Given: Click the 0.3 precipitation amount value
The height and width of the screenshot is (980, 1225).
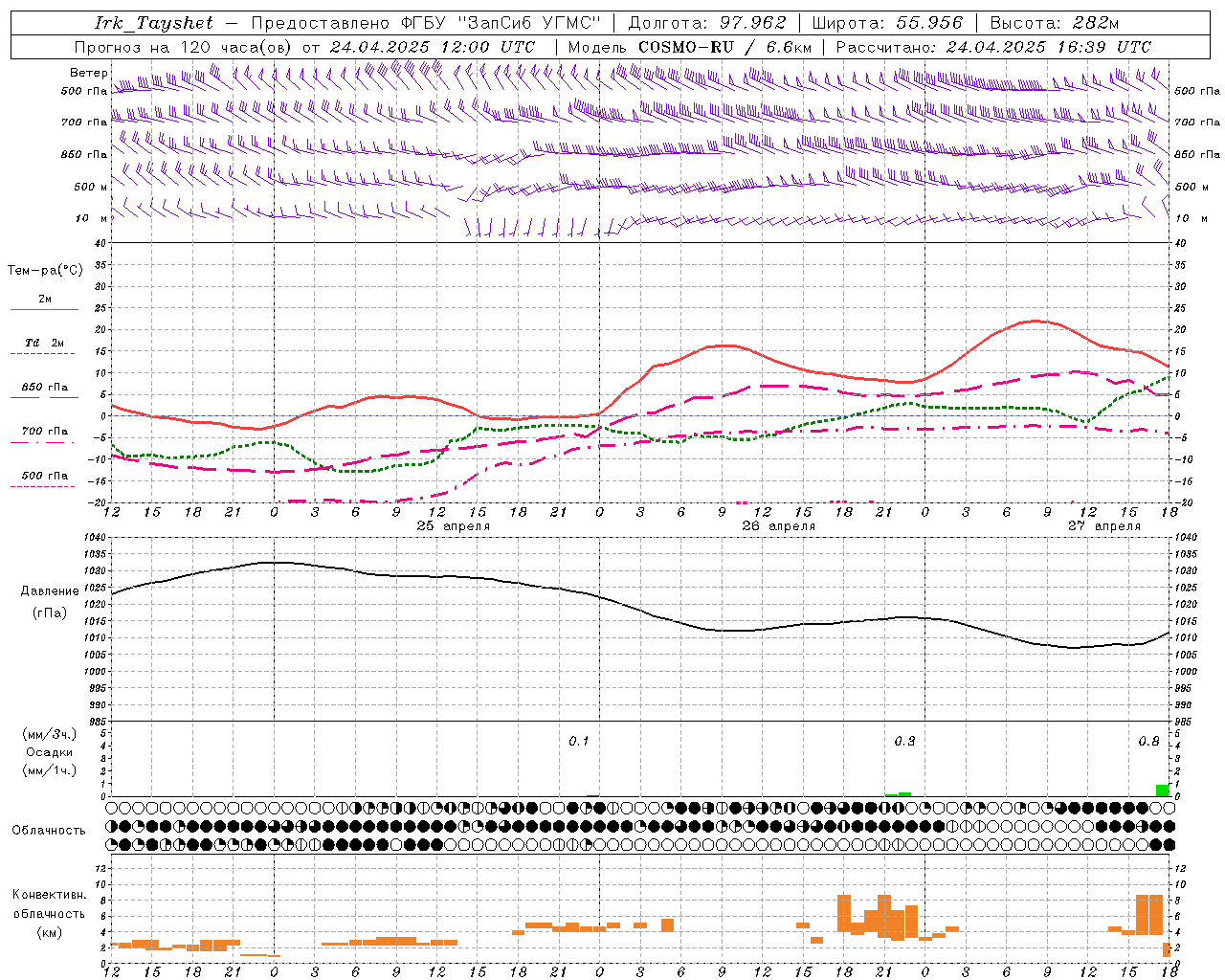Looking at the screenshot, I should pos(904,742).
